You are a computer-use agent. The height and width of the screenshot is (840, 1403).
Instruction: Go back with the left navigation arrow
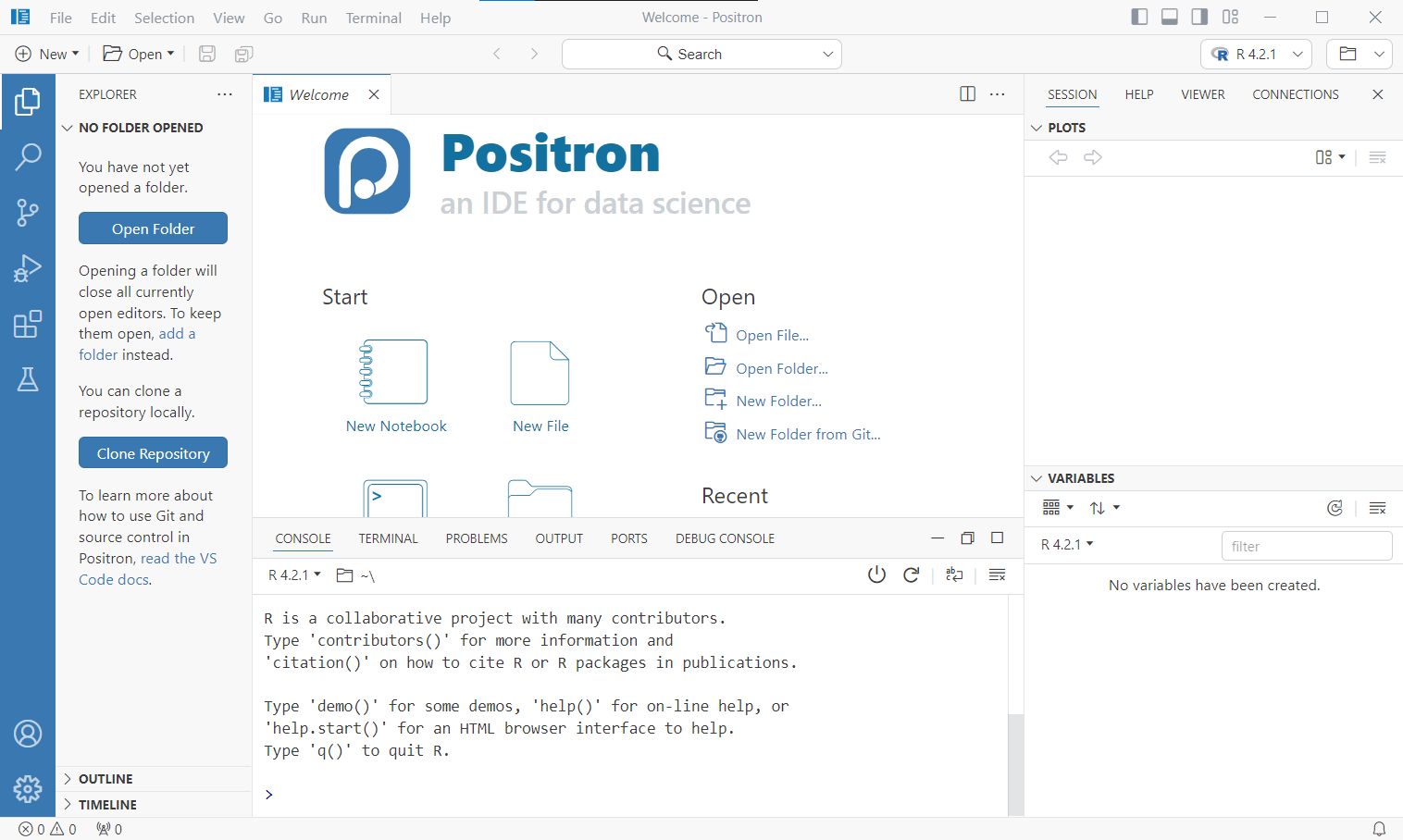[497, 54]
